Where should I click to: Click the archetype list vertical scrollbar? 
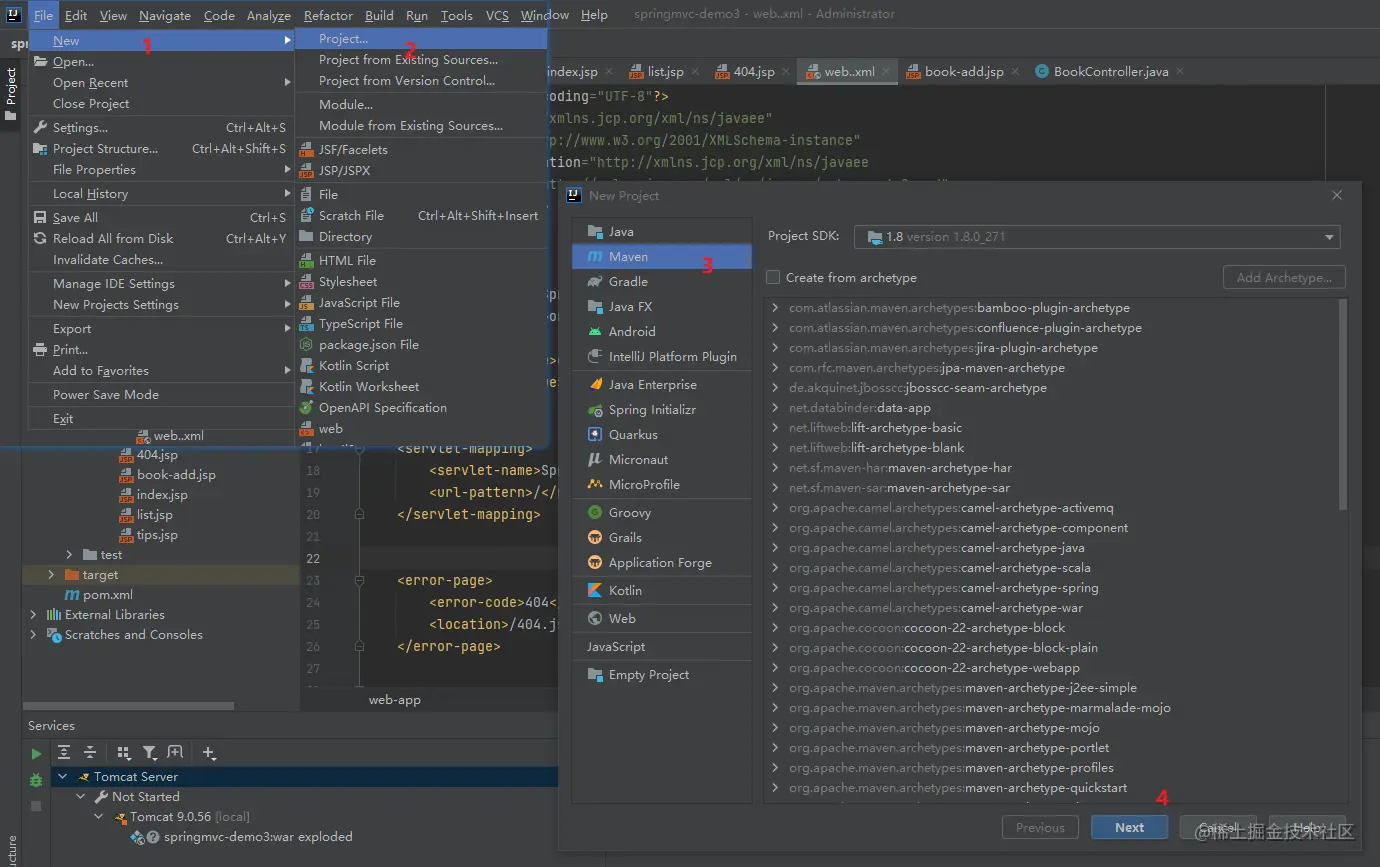[1343, 405]
